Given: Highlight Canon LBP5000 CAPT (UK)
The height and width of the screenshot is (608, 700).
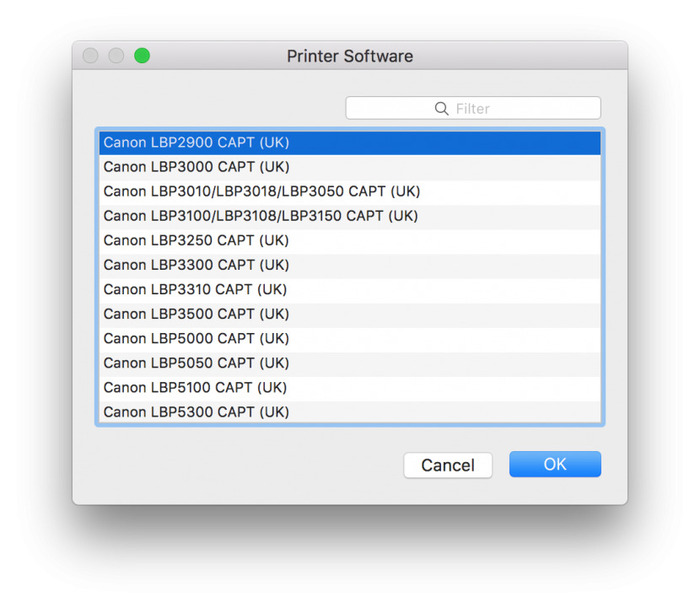Looking at the screenshot, I should (350, 339).
